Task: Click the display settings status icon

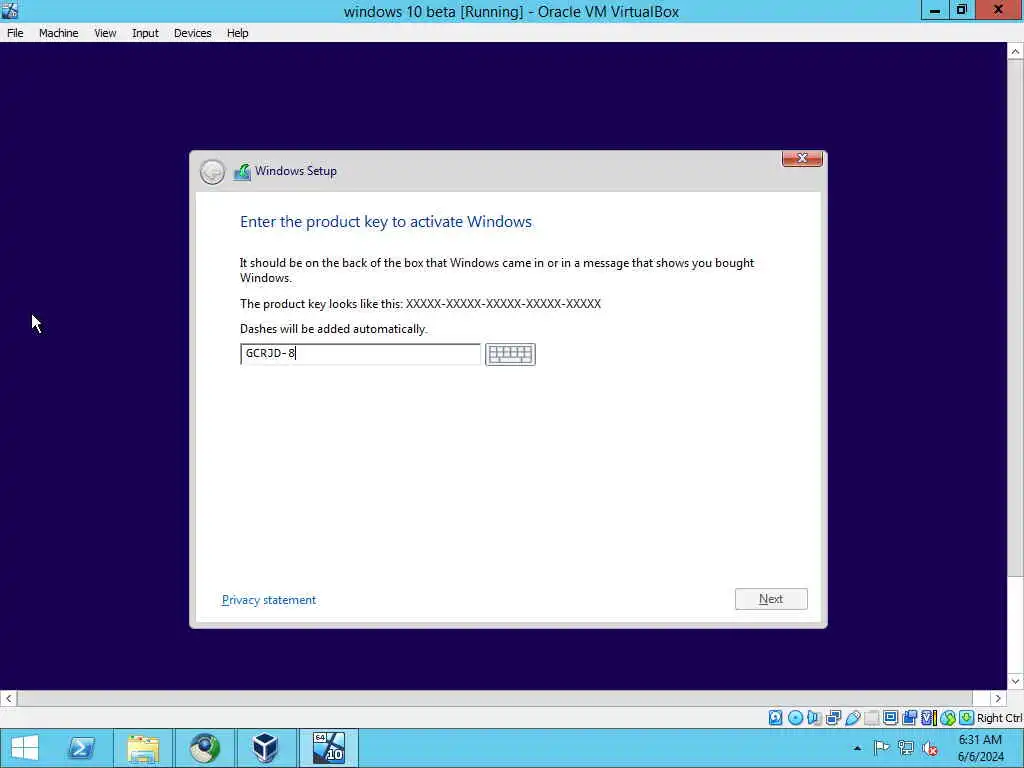Action: tap(890, 718)
